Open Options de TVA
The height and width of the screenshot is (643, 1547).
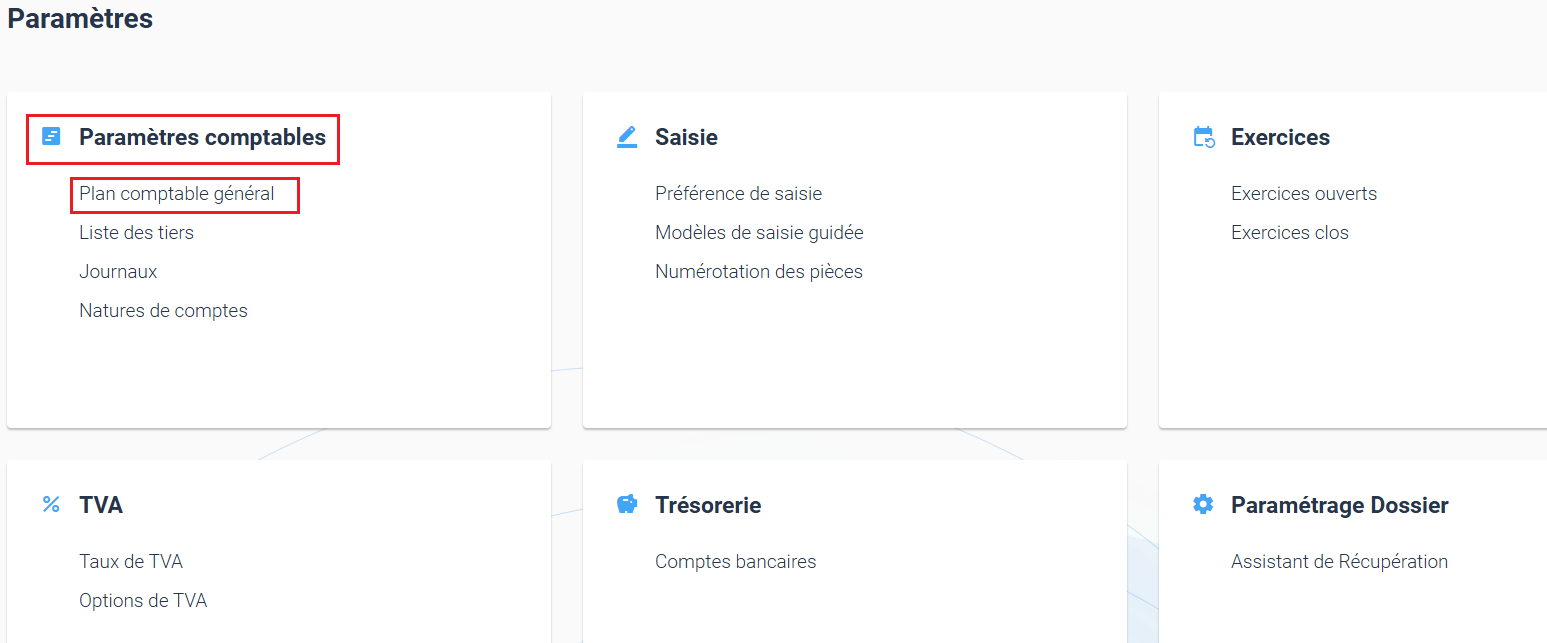[x=143, y=601]
